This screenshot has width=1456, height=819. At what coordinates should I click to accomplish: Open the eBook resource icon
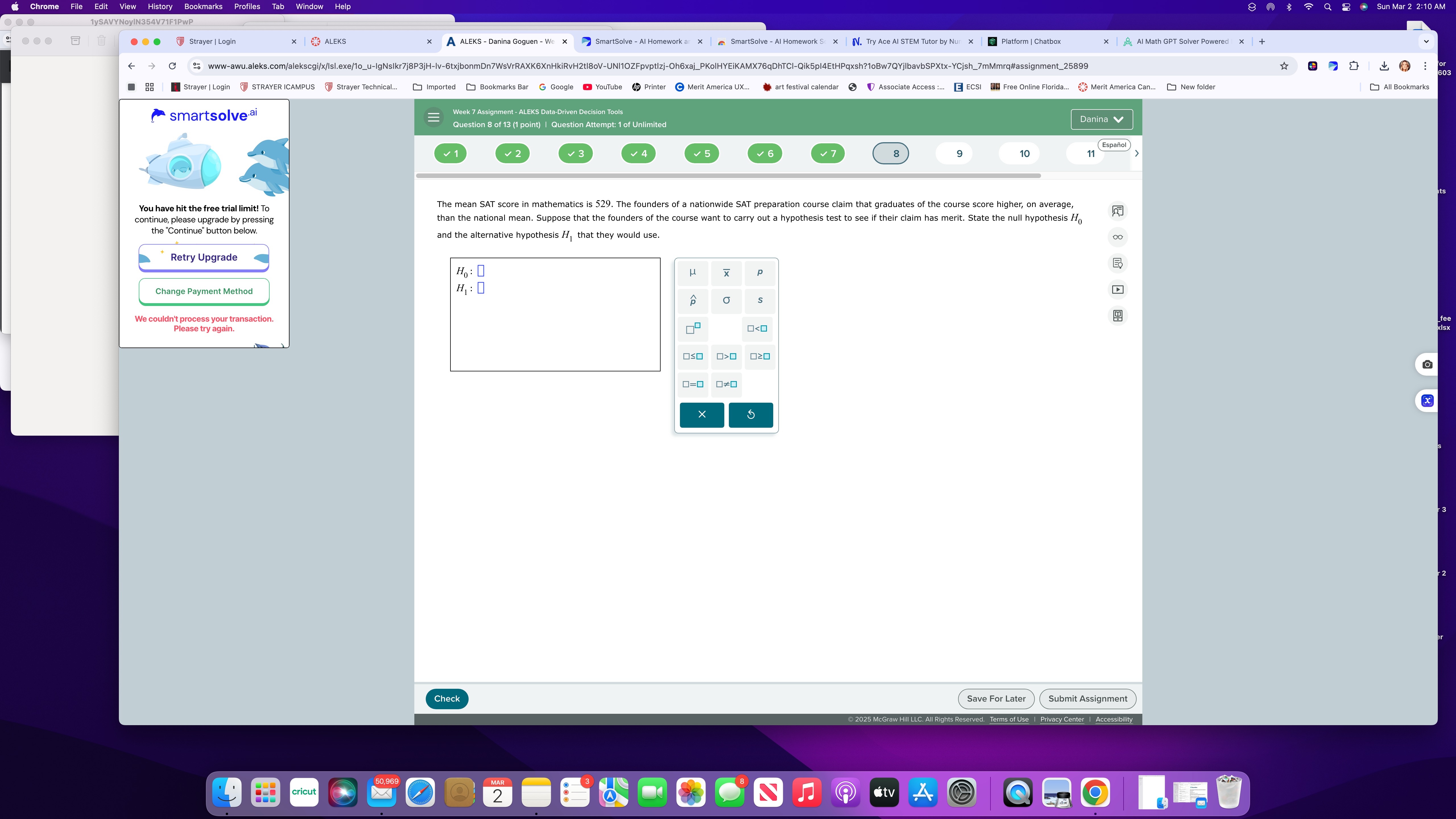1117,315
